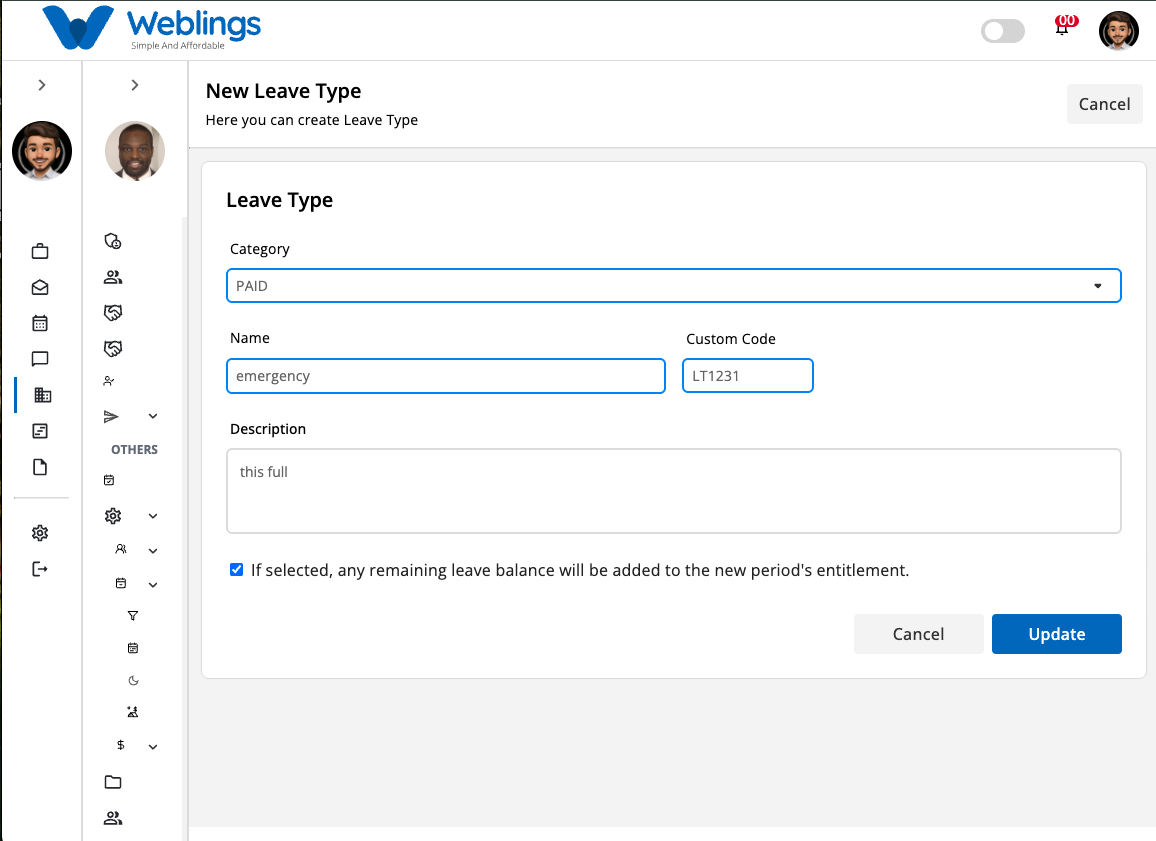The height and width of the screenshot is (841, 1156).
Task: Click the dollar sign icon
Action: [x=121, y=745]
